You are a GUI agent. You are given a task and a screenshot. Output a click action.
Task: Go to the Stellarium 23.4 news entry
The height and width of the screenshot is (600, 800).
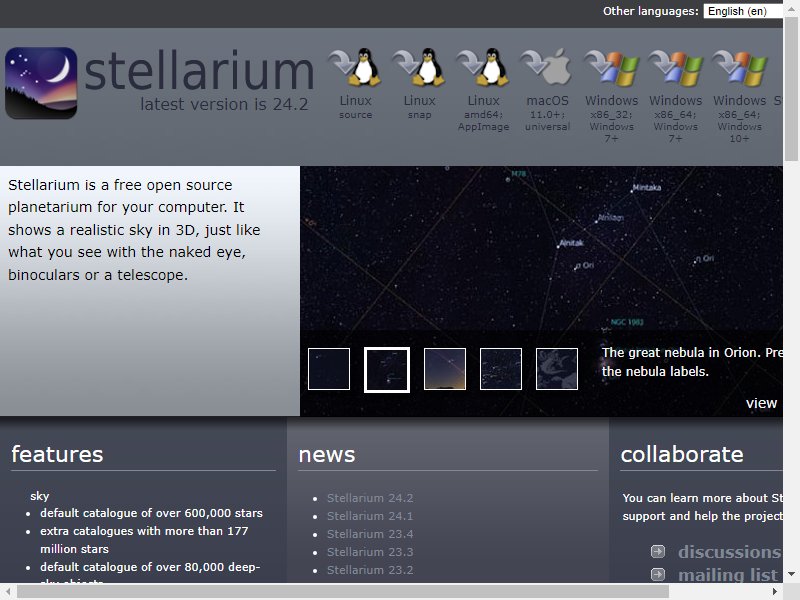click(370, 534)
